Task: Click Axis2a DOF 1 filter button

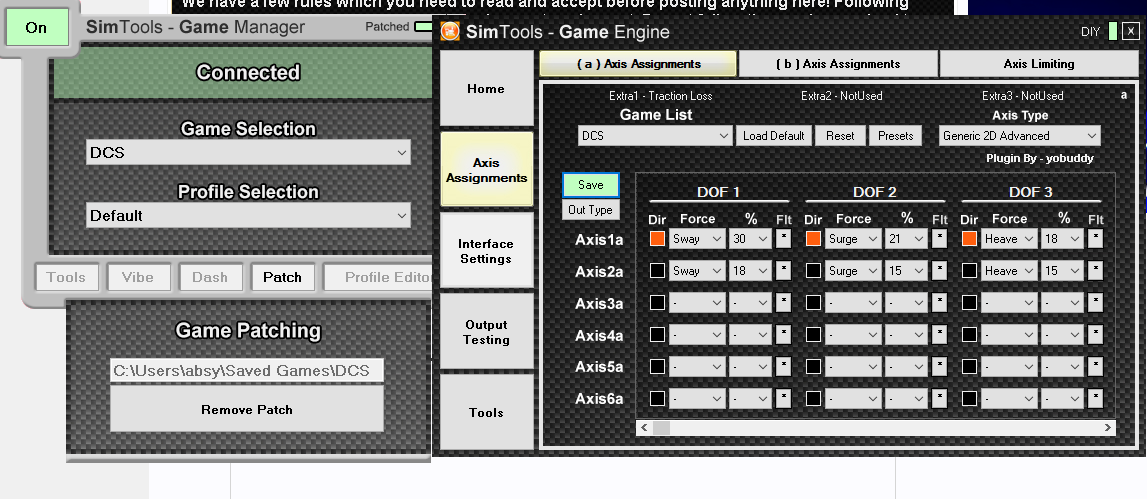Action: 783,271
